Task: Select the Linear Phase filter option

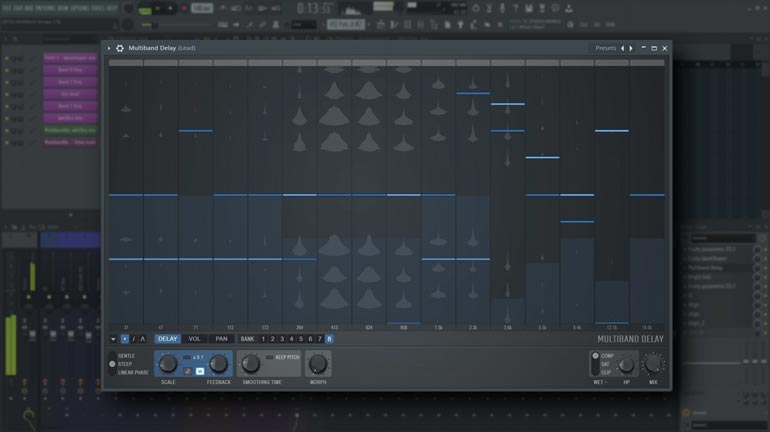Action: point(132,372)
